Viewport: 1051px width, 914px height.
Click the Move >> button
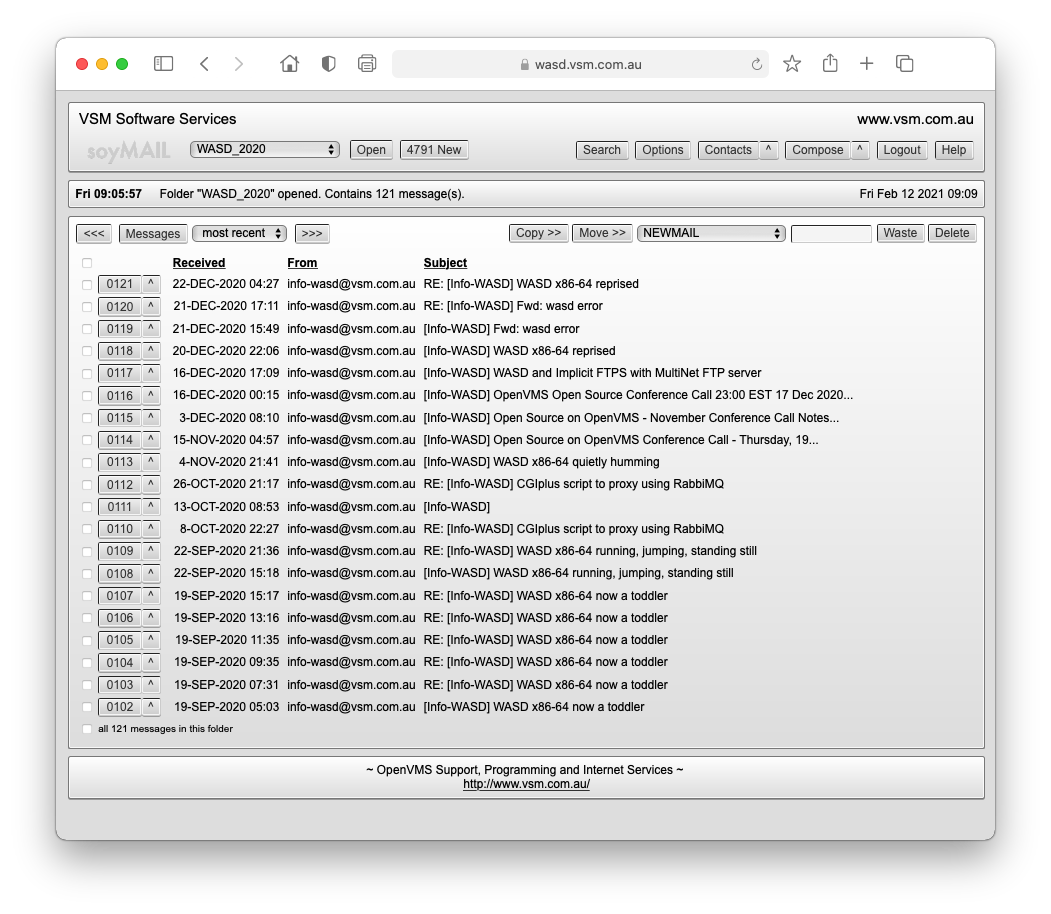602,233
